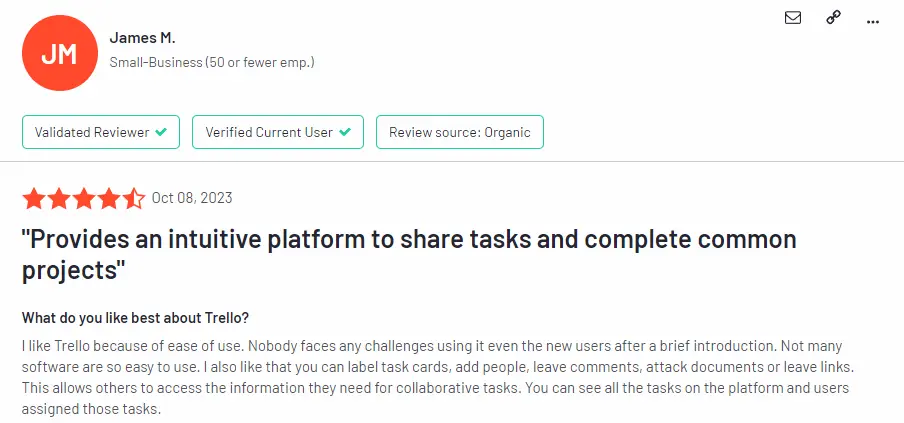The image size is (904, 423).
Task: Click the Verified Current User badge
Action: 278,132
